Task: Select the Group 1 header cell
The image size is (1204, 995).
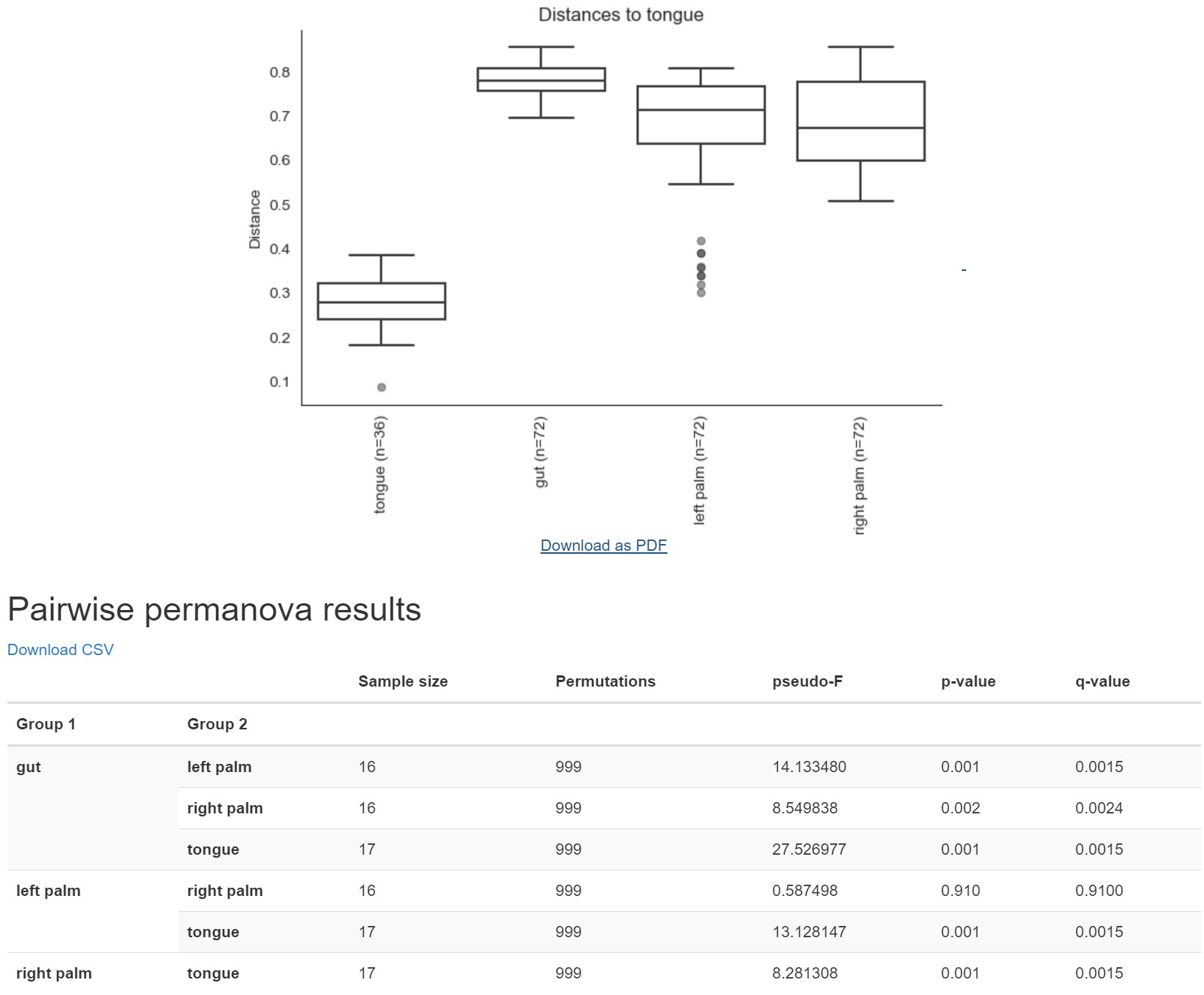Action: (x=46, y=724)
